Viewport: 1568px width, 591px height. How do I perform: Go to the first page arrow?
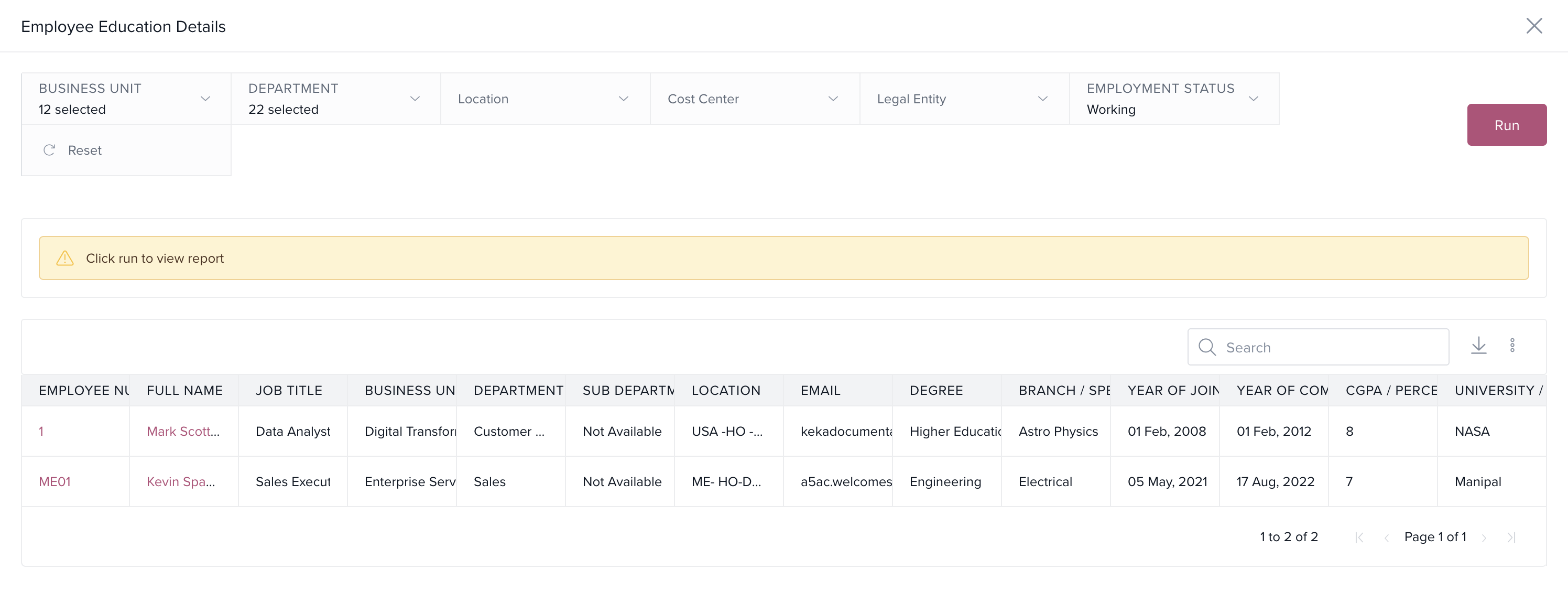1358,538
